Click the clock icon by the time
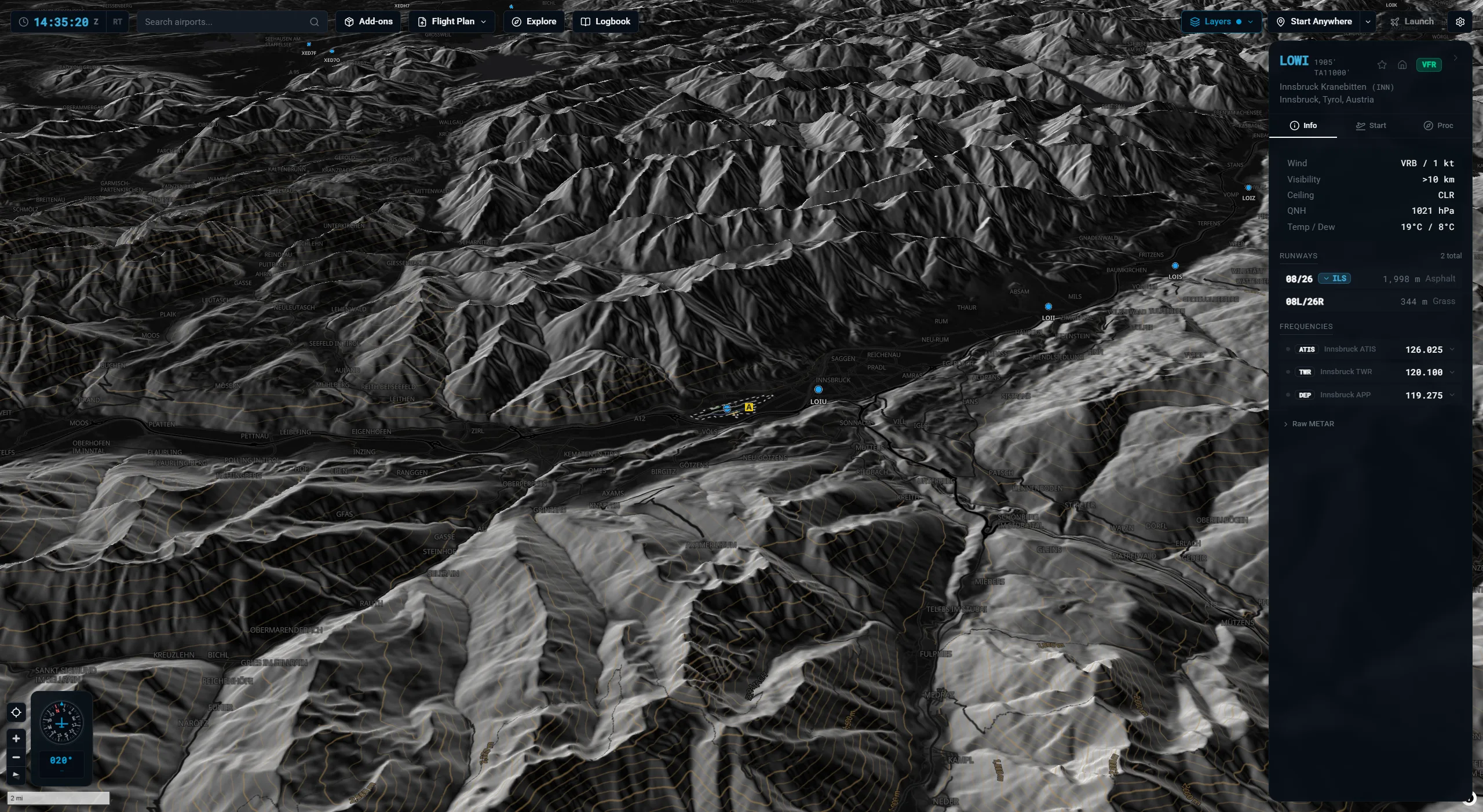 pos(23,22)
